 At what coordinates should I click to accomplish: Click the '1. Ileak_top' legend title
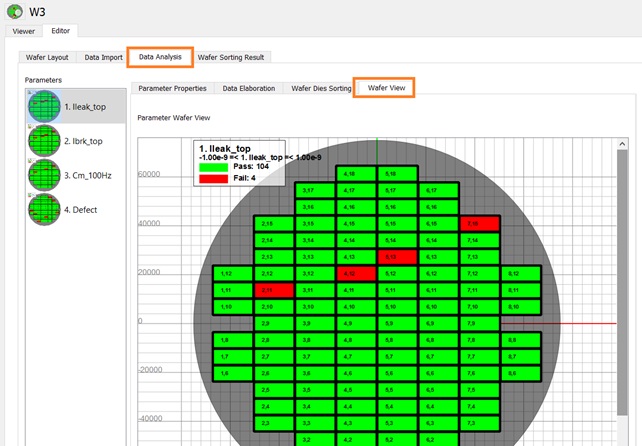pyautogui.click(x=224, y=149)
